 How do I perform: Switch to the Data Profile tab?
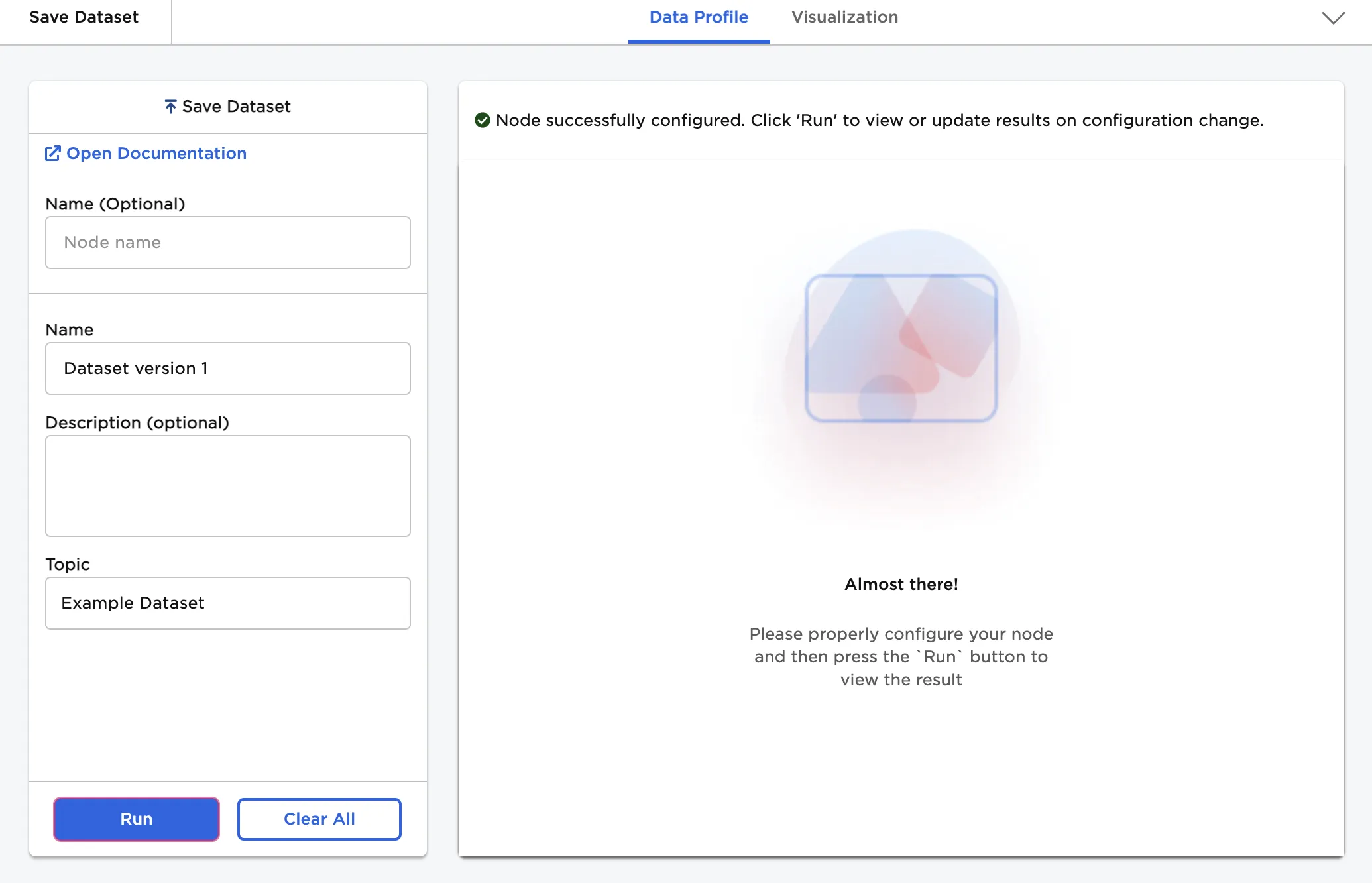click(699, 17)
